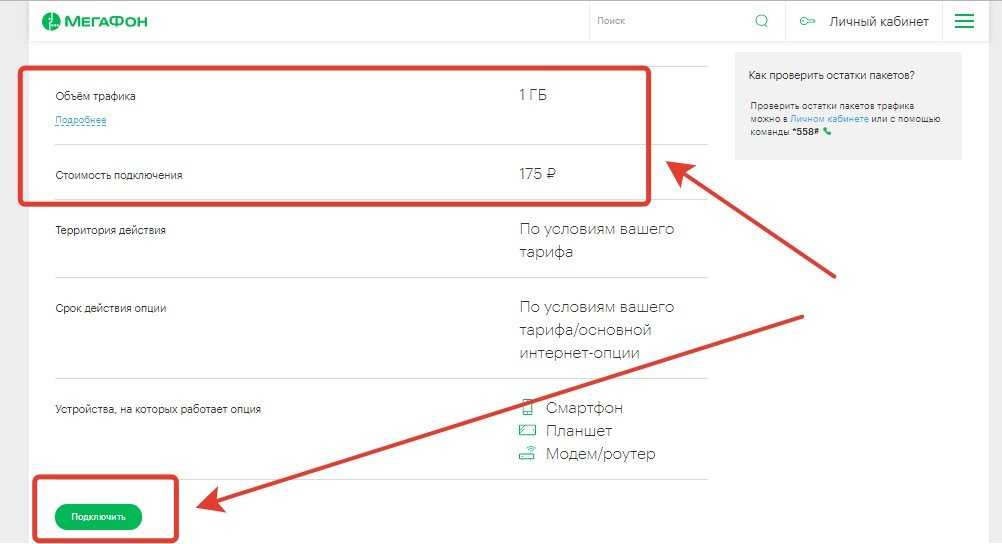Click the modem/router device icon
This screenshot has width=1002, height=544.
527,453
